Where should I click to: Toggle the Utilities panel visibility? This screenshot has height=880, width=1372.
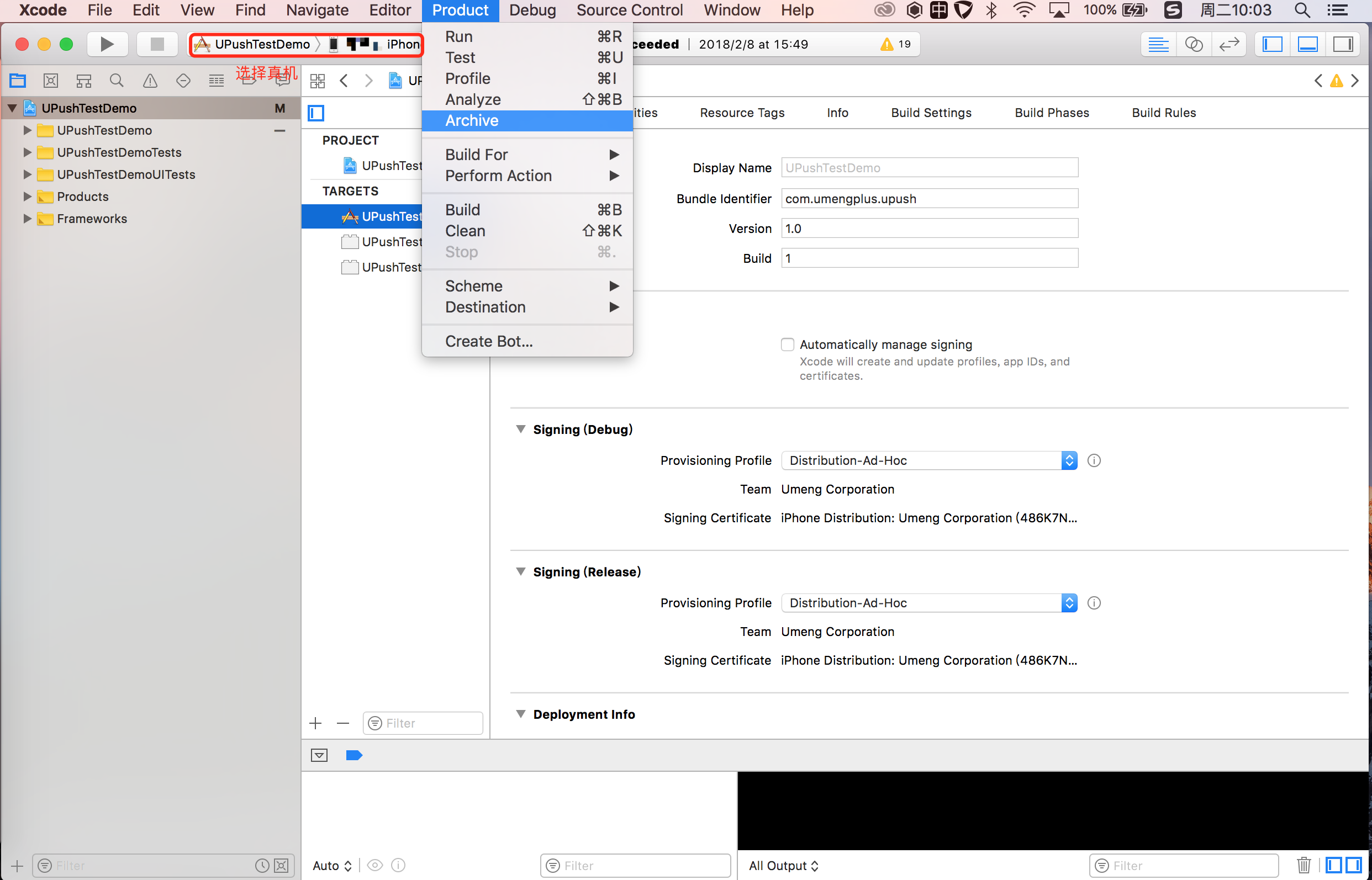[x=1343, y=44]
